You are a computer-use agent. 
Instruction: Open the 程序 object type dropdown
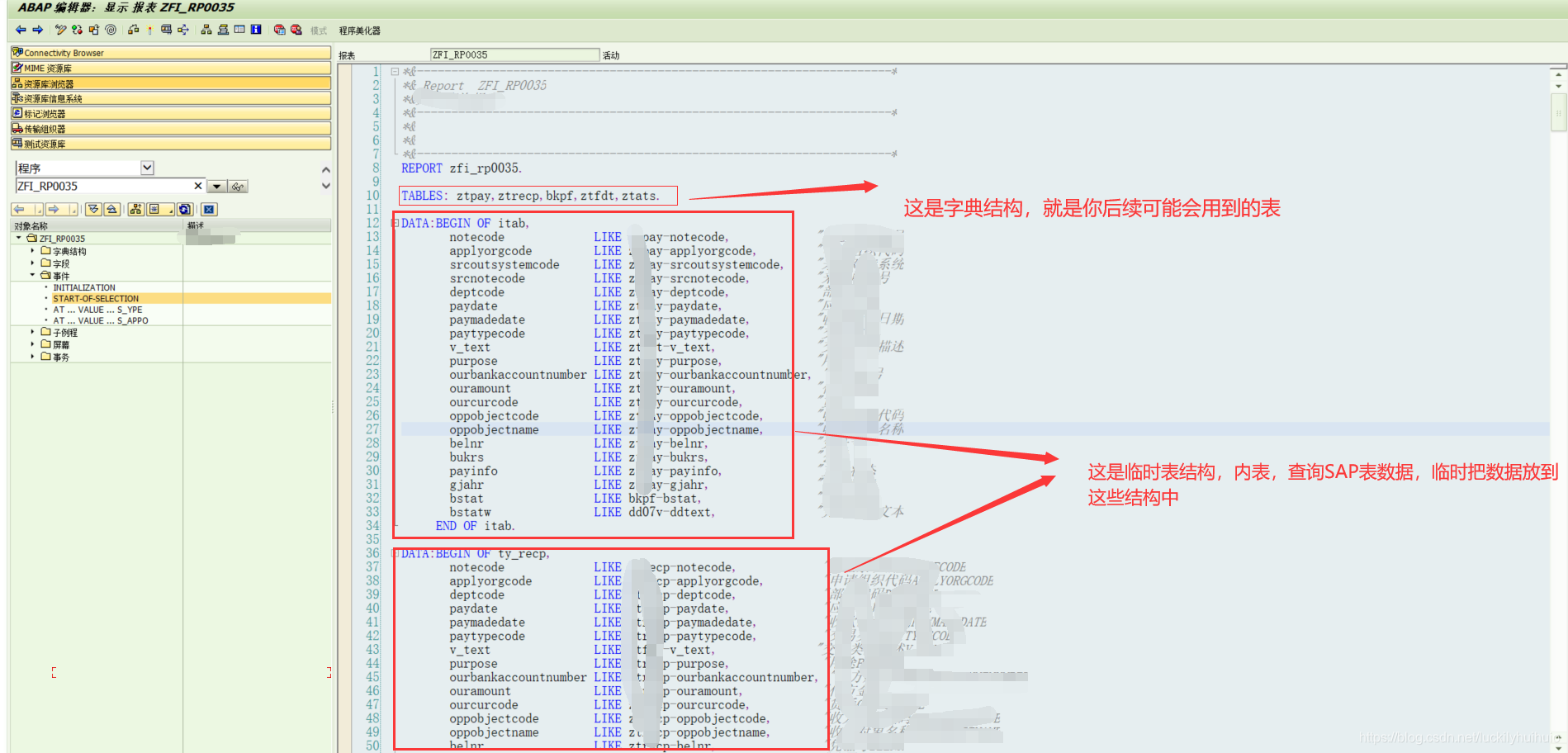point(147,168)
